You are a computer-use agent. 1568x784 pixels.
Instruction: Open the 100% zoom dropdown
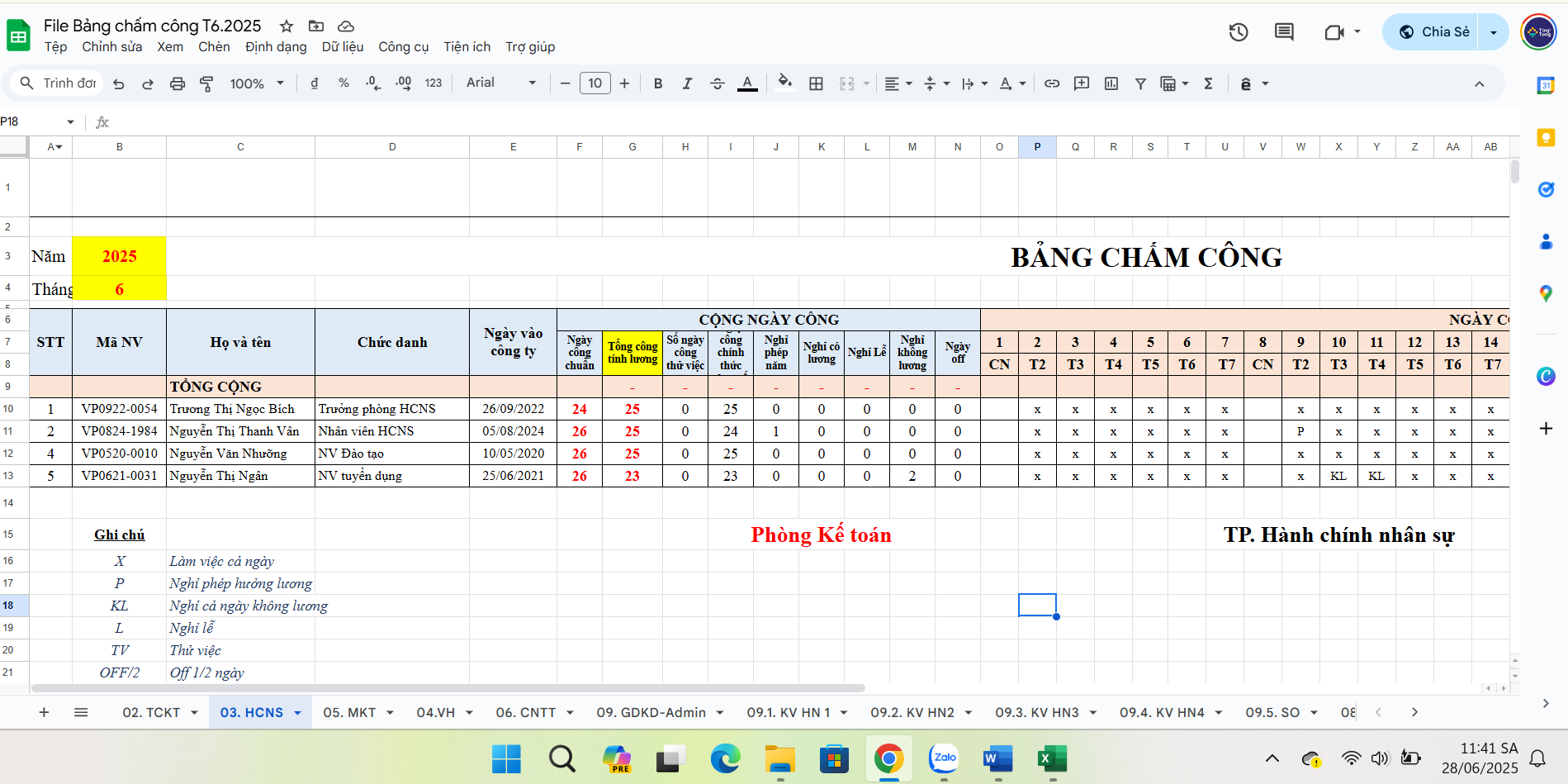coord(257,83)
